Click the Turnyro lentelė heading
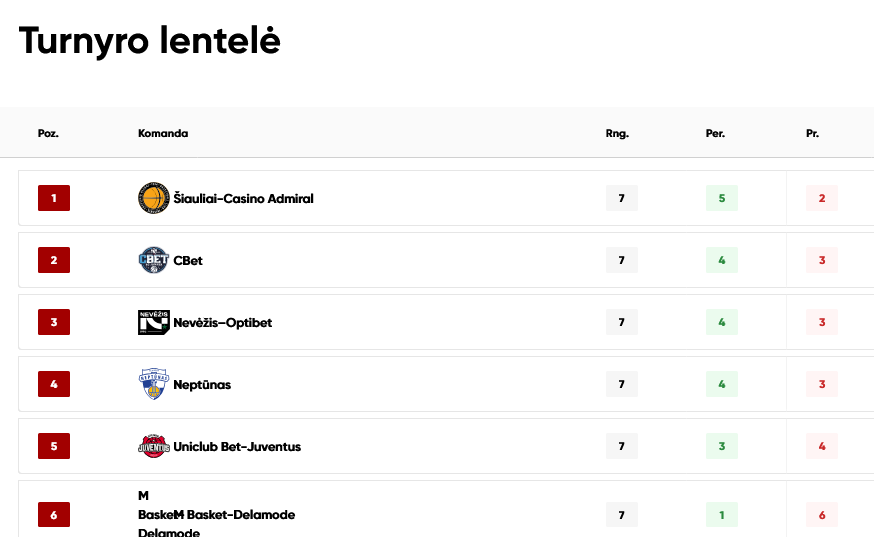This screenshot has width=874, height=537. click(149, 41)
